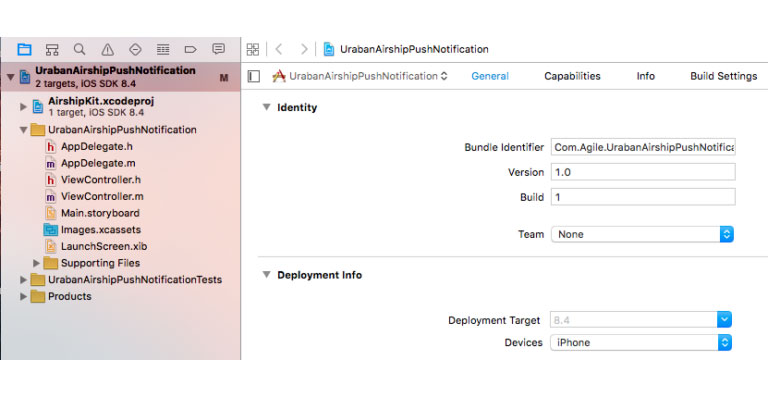Select AppDelegate.m file
The width and height of the screenshot is (768, 401).
(98, 163)
